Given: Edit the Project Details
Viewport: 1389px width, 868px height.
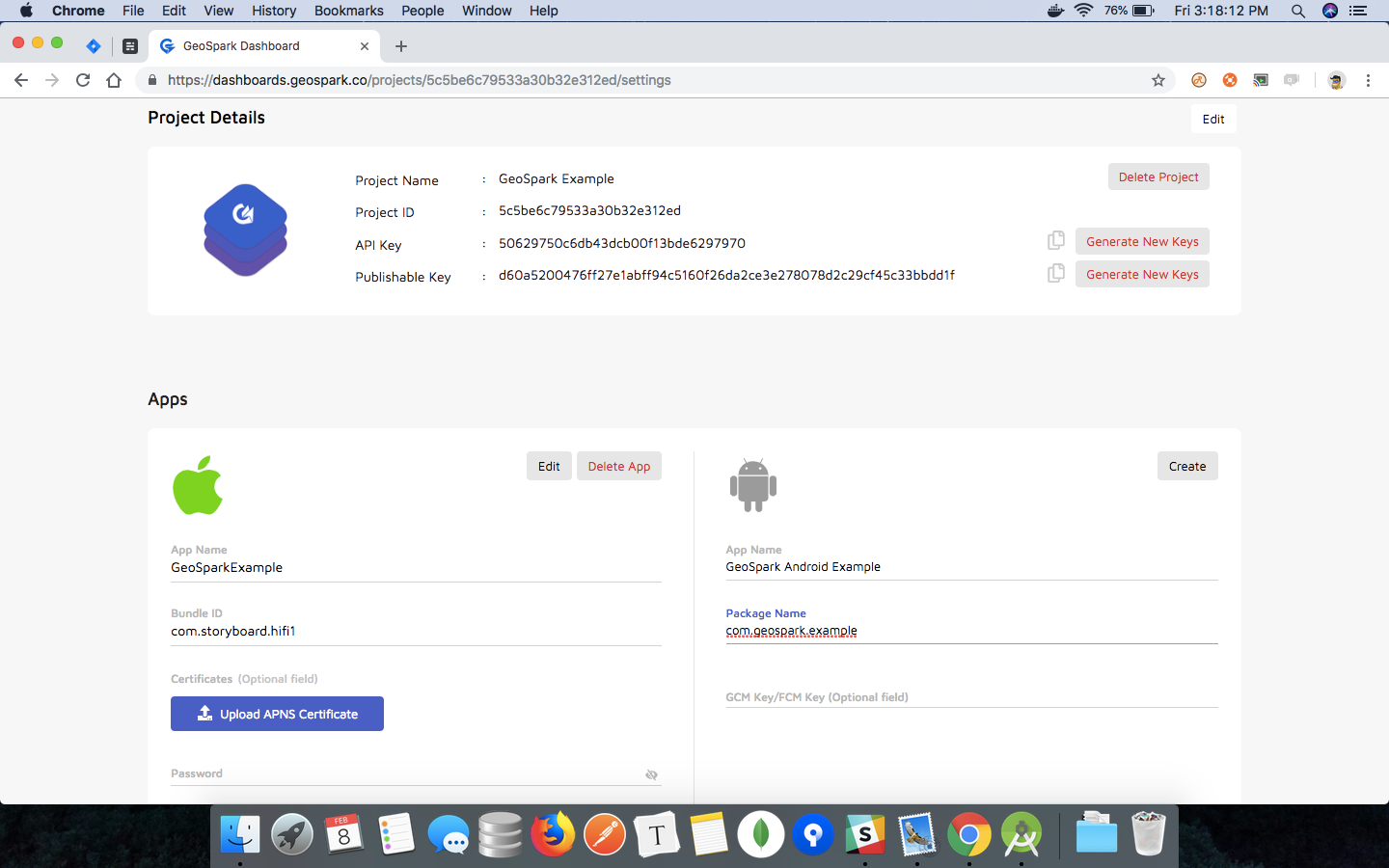Looking at the screenshot, I should 1213,119.
